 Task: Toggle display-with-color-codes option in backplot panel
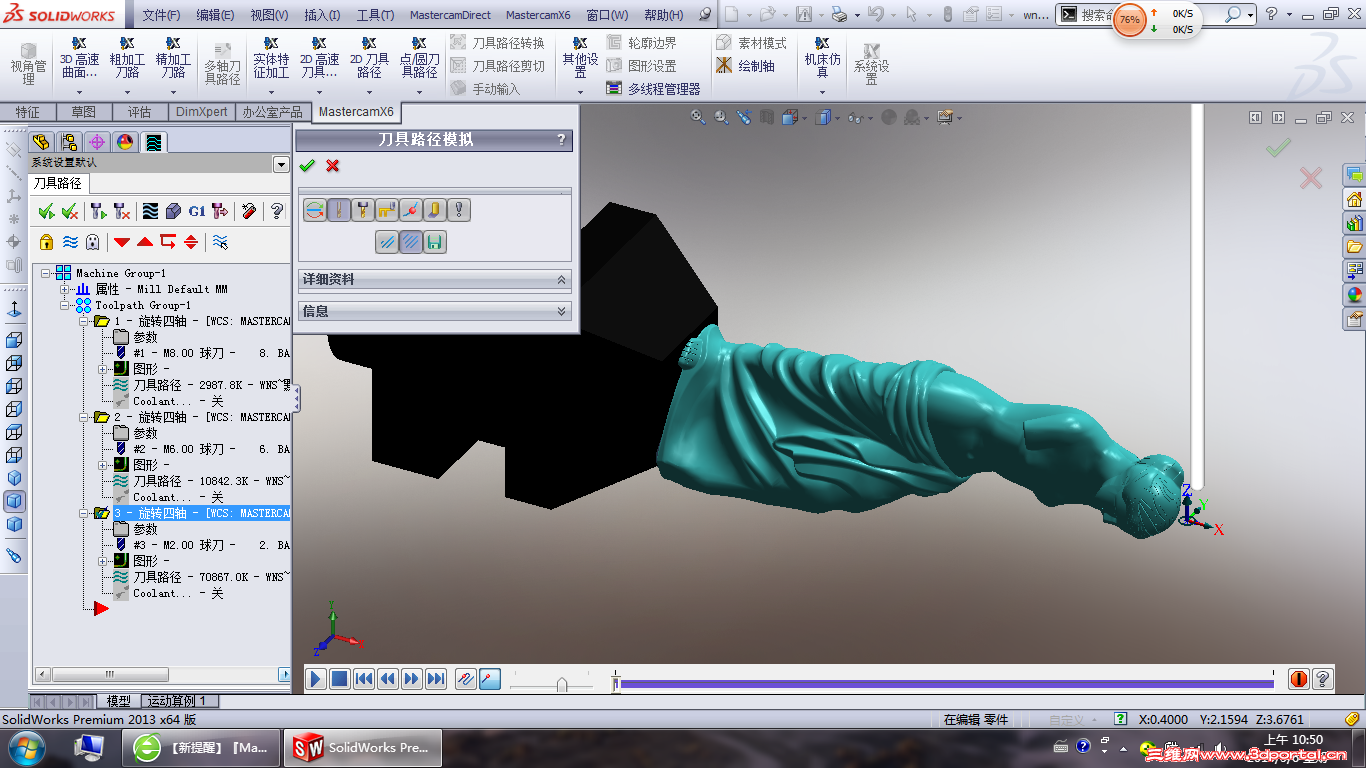[315, 210]
